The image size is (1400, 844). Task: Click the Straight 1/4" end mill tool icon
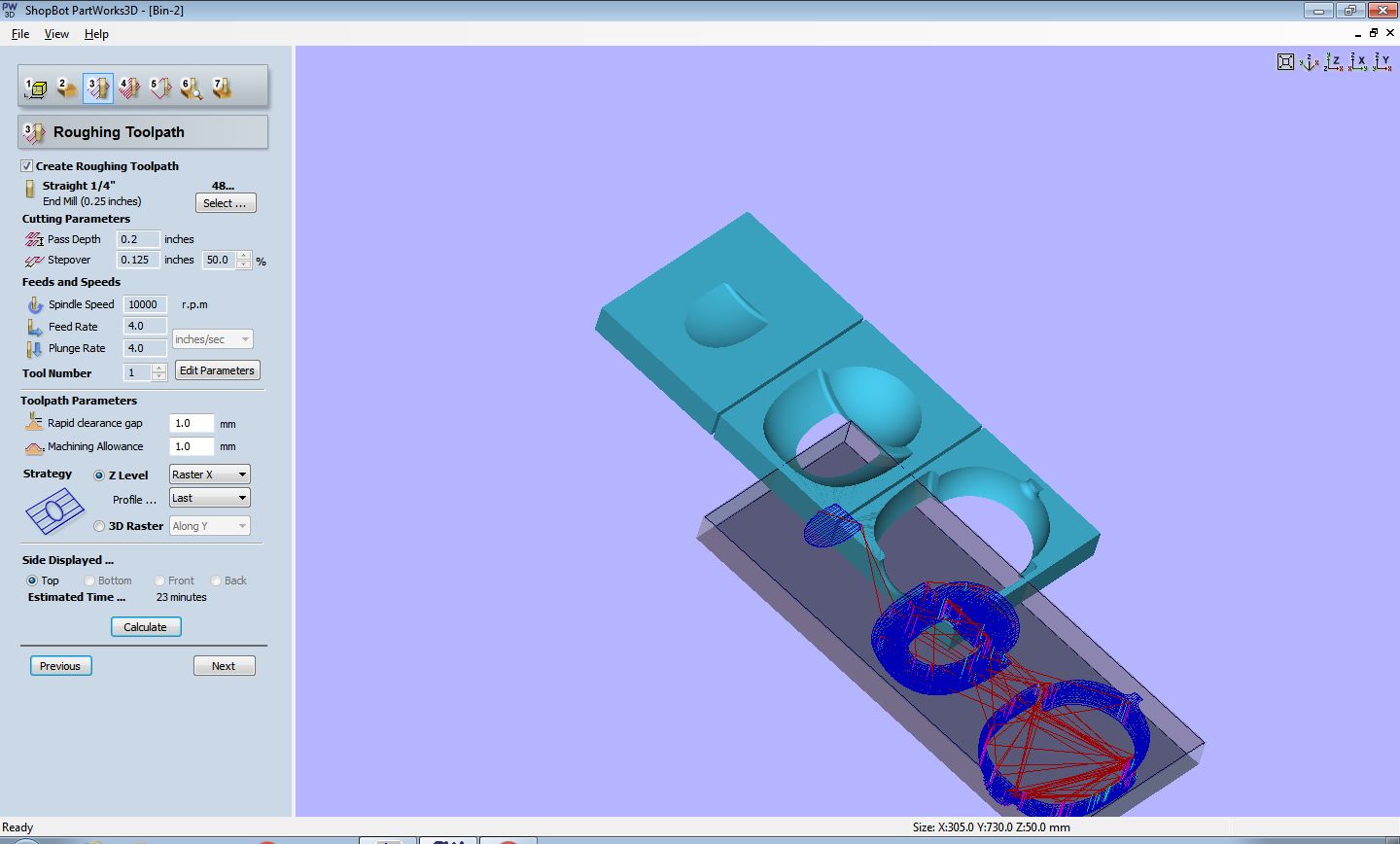click(30, 189)
